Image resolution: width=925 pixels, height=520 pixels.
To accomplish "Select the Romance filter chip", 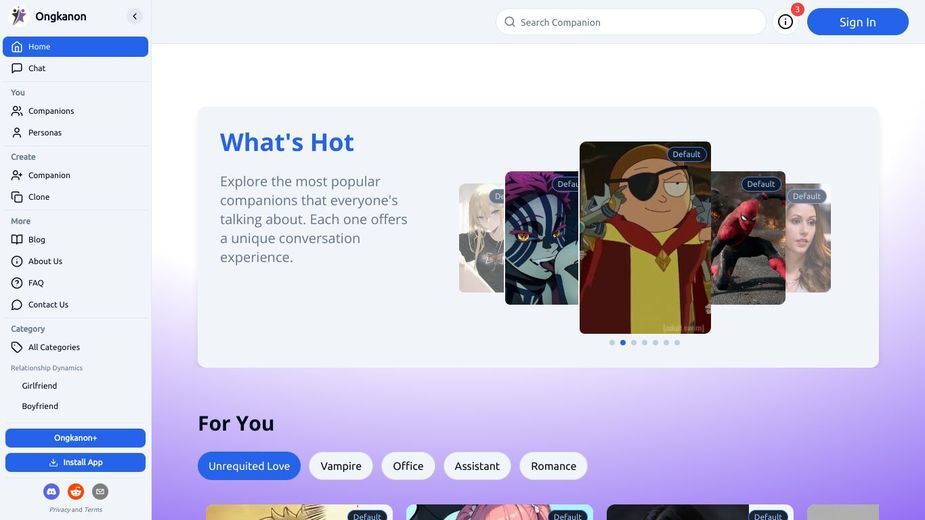I will point(553,466).
